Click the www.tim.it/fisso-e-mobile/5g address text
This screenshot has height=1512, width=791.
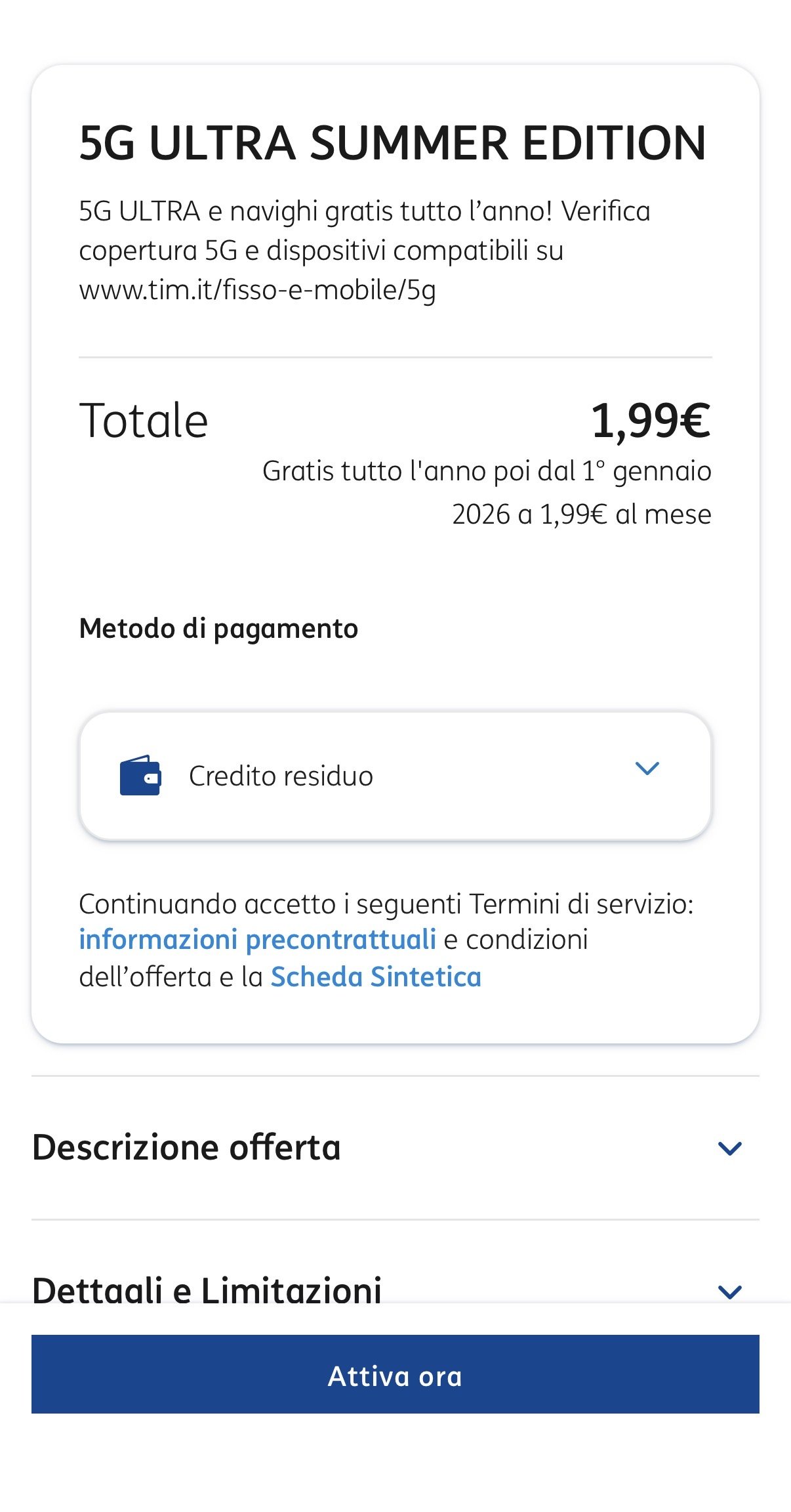click(257, 289)
